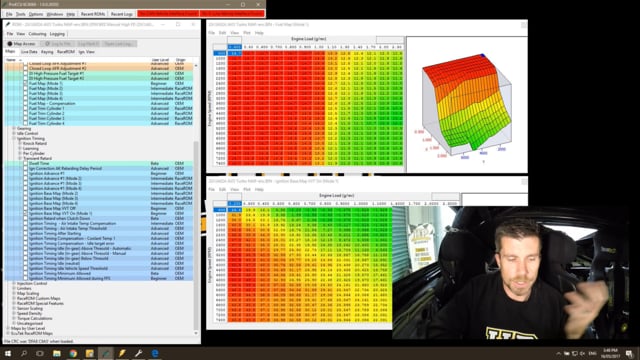
Task: Click the scroll-down arrow of the map tree
Action: coord(196,333)
